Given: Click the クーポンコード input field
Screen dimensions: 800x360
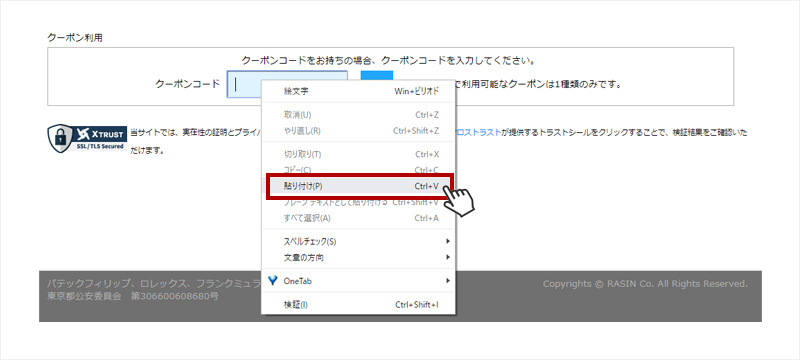Looking at the screenshot, I should [x=287, y=84].
